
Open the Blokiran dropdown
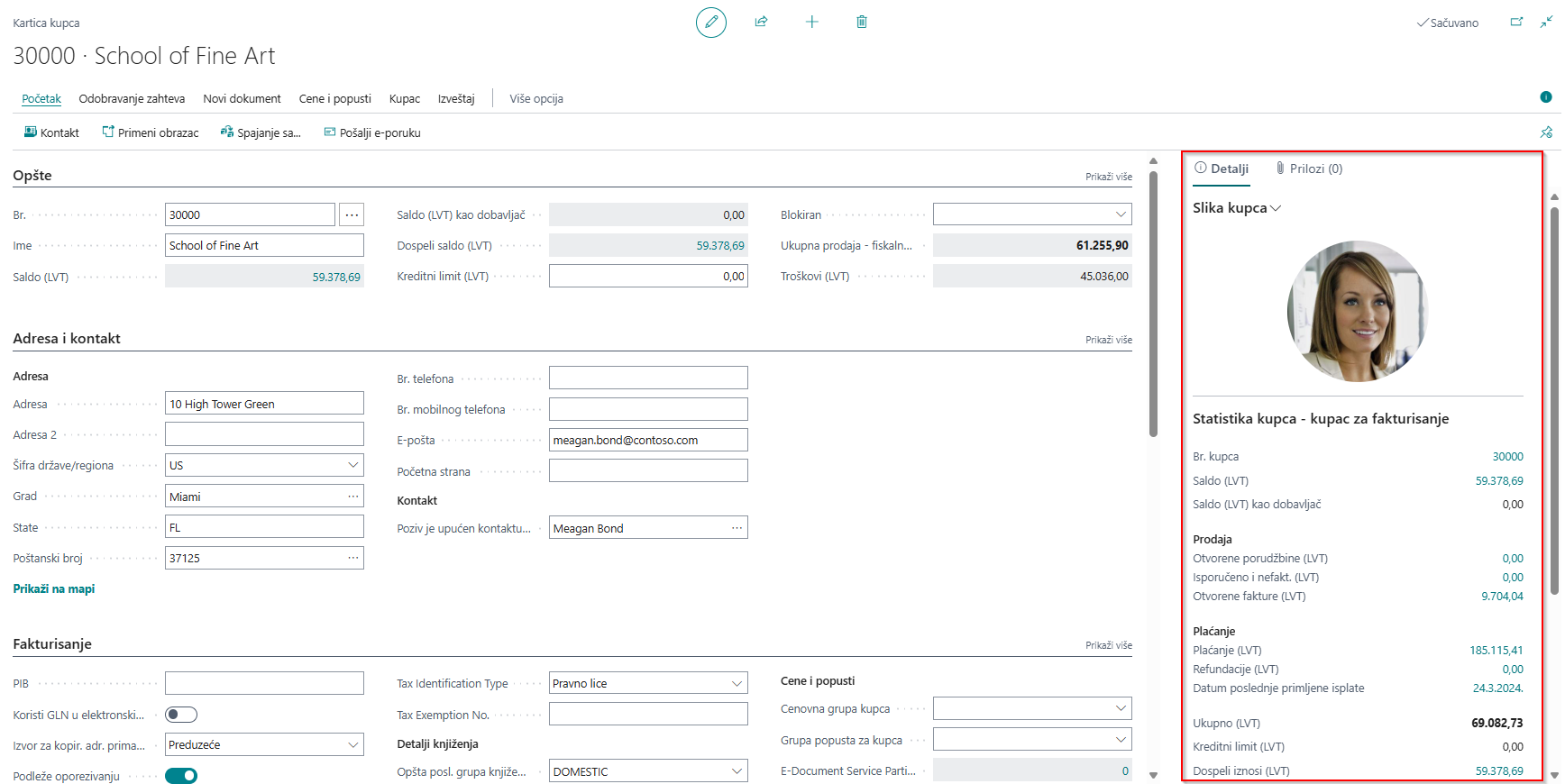click(x=1032, y=214)
